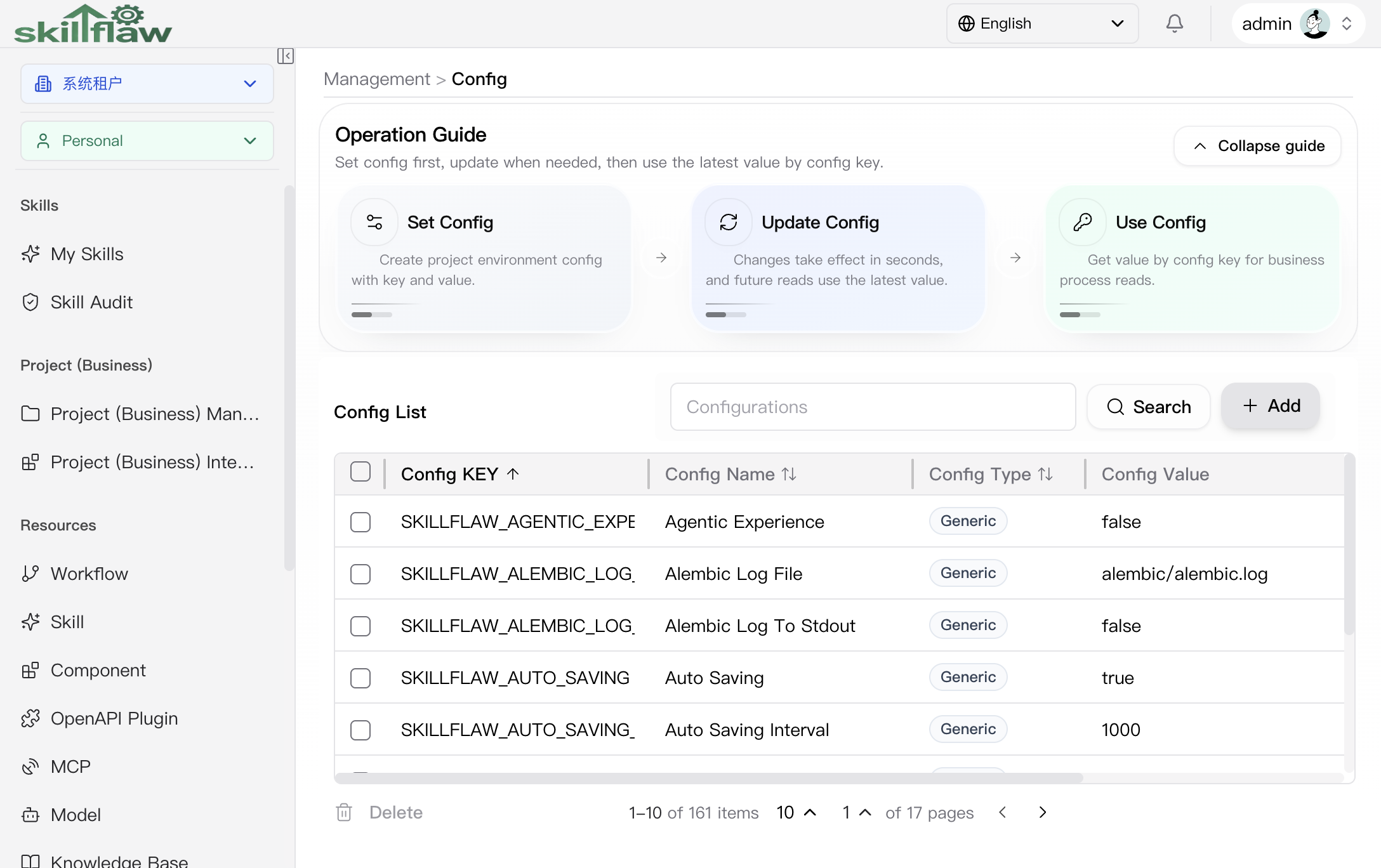Click the MCP icon
Image resolution: width=1381 pixels, height=868 pixels.
30,766
